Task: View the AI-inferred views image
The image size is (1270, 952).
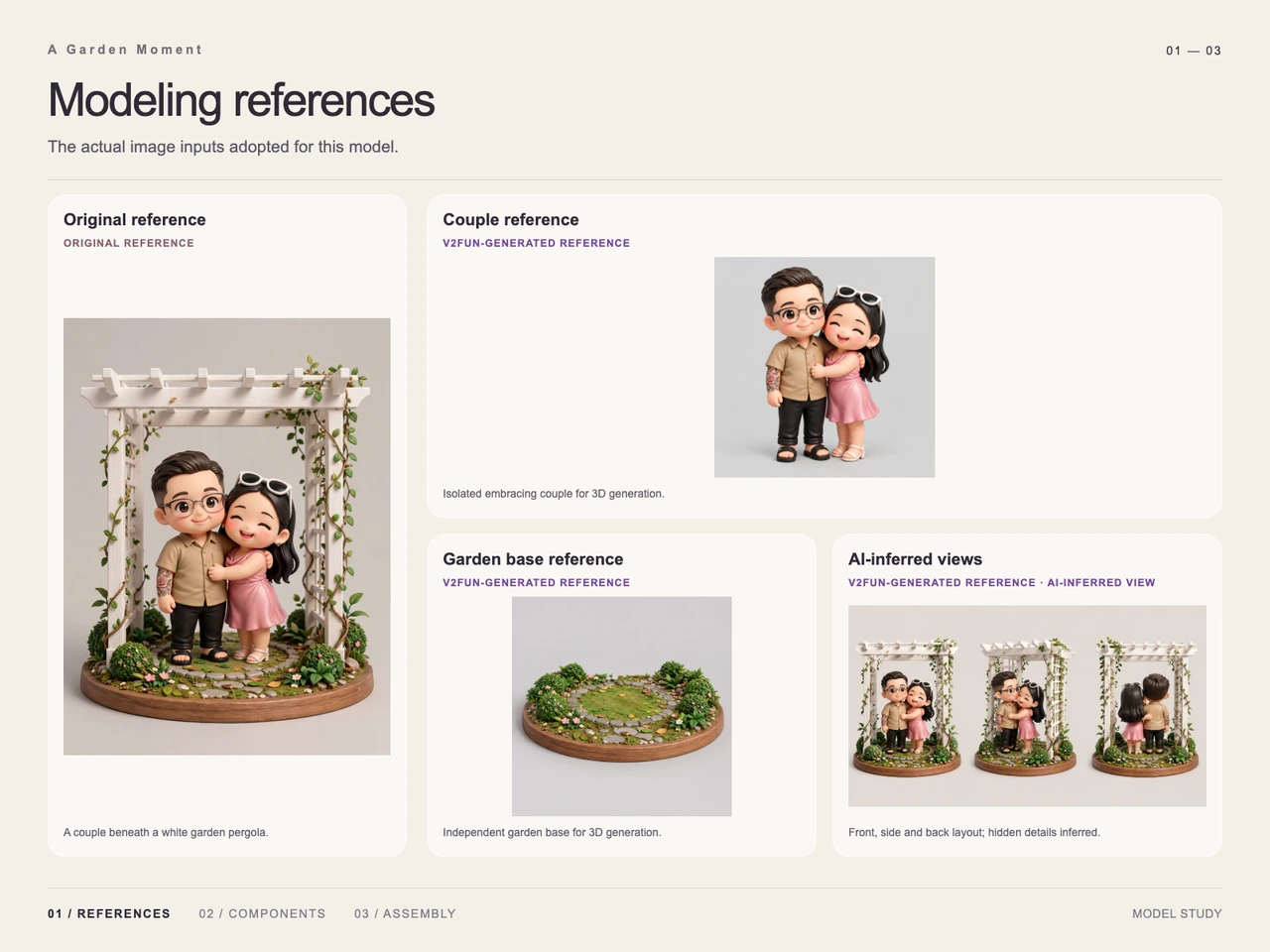Action: point(1027,706)
